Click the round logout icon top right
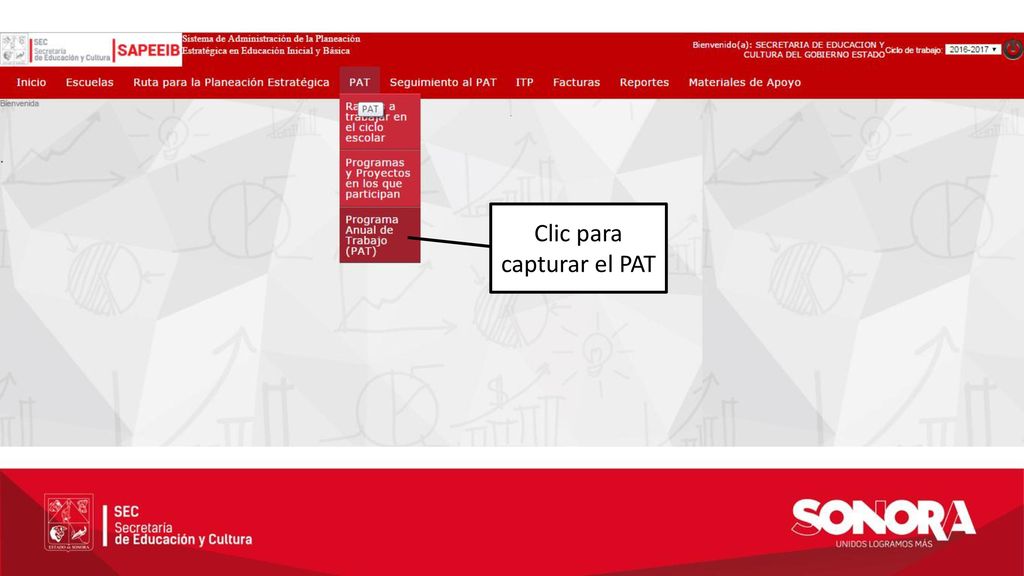Viewport: 1024px width, 576px height. click(x=1013, y=49)
